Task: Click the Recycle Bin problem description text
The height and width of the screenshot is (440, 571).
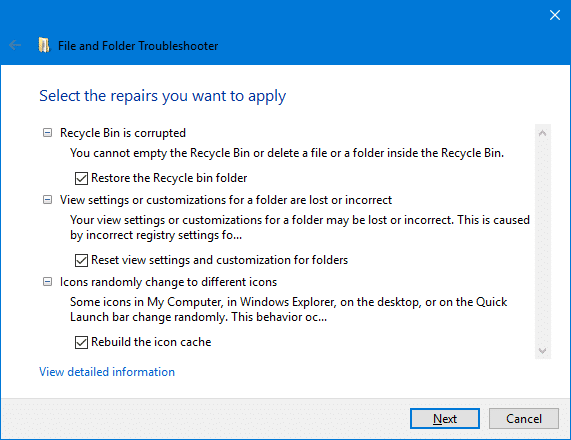Action: coord(287,153)
